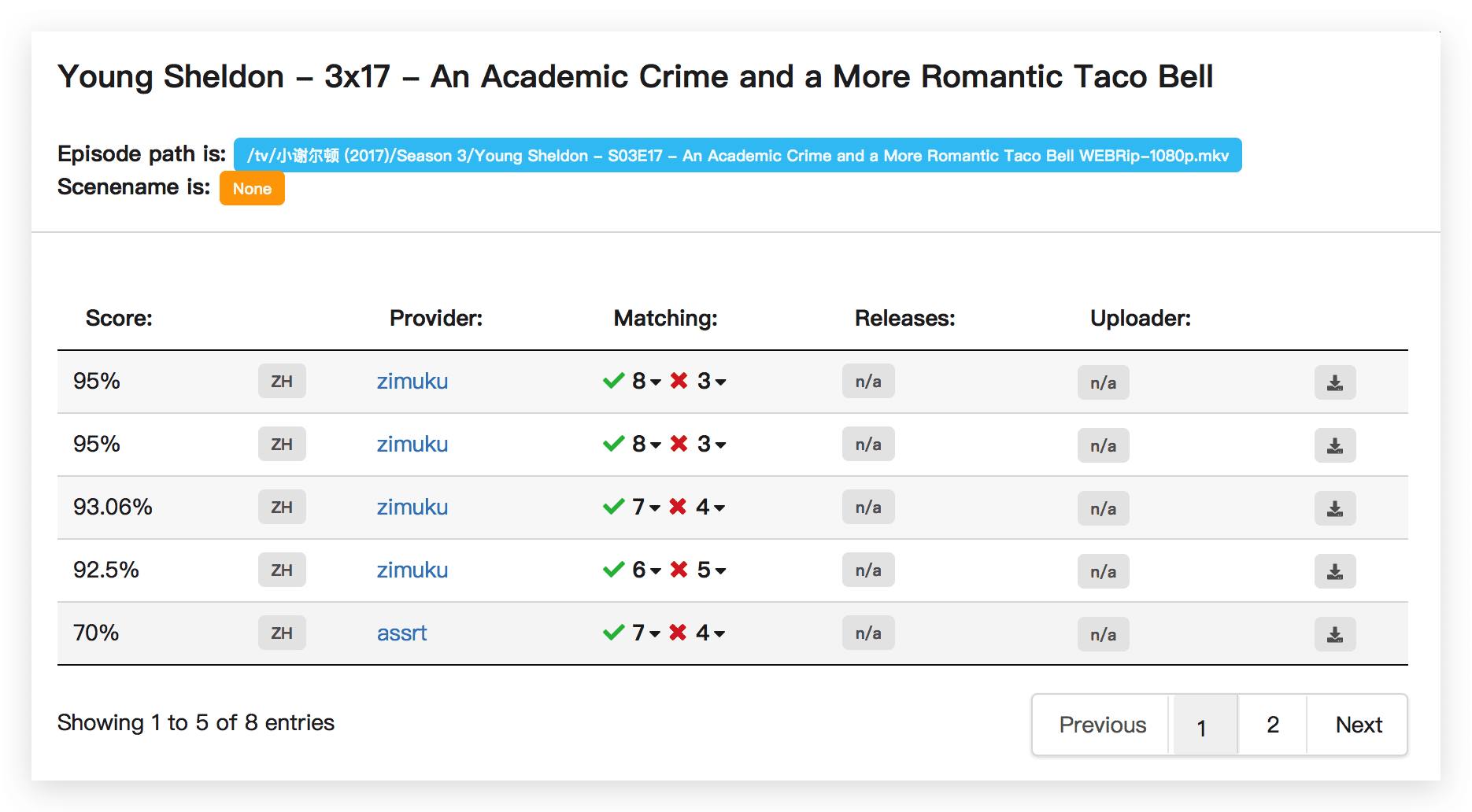Download the 93.06% score subtitle
This screenshot has height=812, width=1472.
coord(1334,508)
